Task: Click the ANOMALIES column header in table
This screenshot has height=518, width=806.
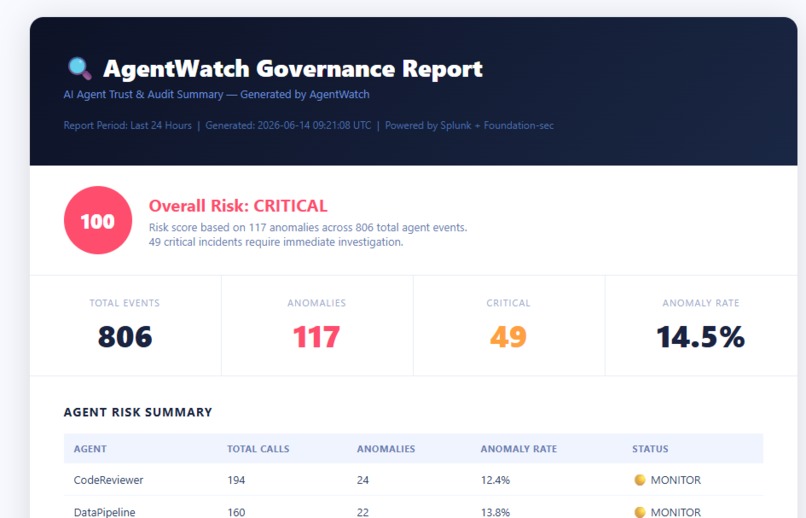Action: point(386,449)
